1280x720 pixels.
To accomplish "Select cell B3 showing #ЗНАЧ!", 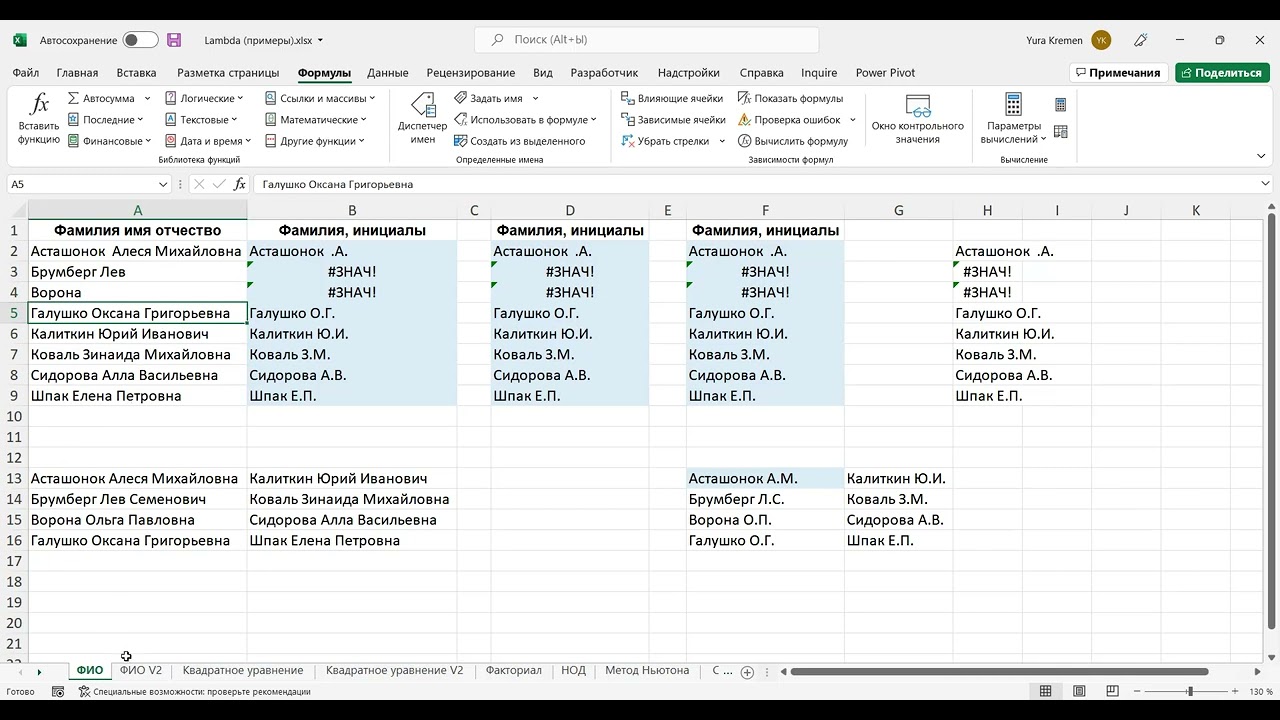I will (352, 272).
